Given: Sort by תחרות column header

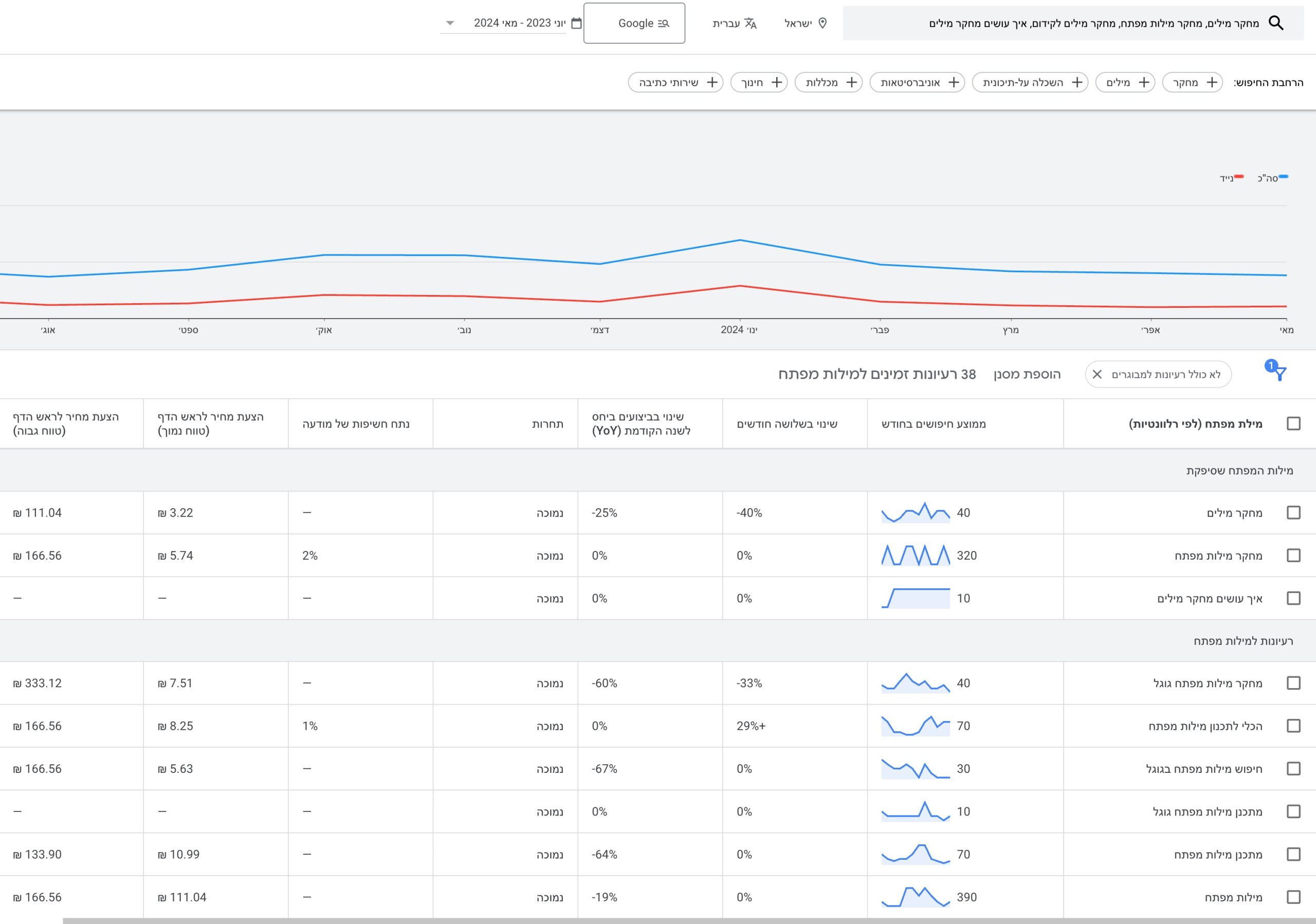Looking at the screenshot, I should click(547, 423).
